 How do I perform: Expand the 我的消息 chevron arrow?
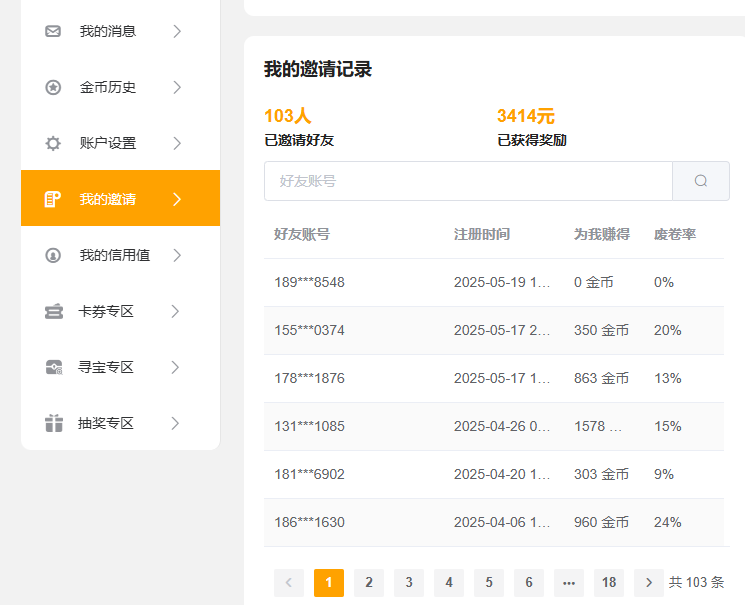tap(177, 31)
